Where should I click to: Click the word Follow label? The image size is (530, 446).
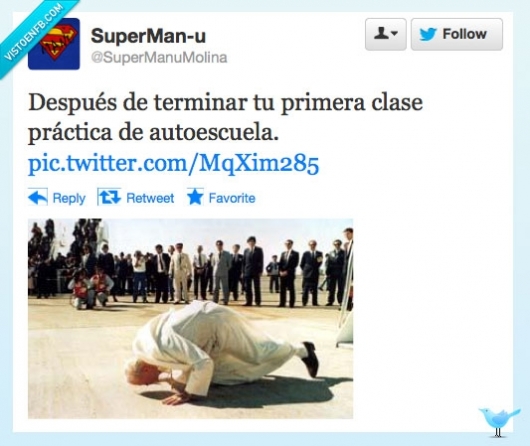click(x=464, y=34)
